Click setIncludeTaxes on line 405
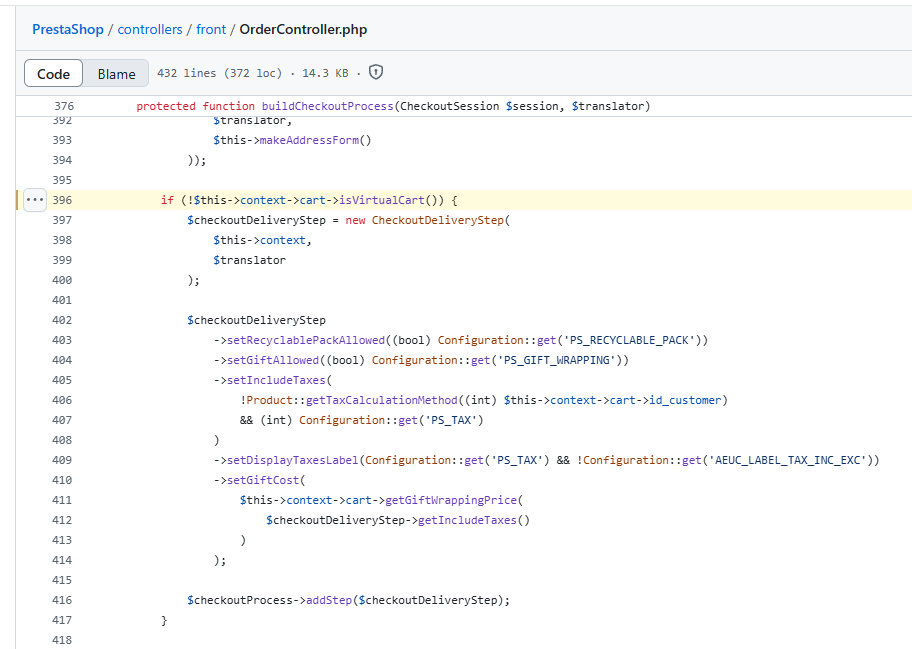Screen dimensions: 912x649 tap(276, 380)
